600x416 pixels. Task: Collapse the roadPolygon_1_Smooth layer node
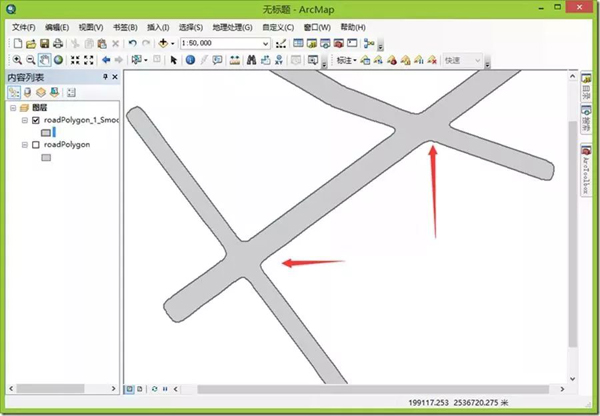25,120
